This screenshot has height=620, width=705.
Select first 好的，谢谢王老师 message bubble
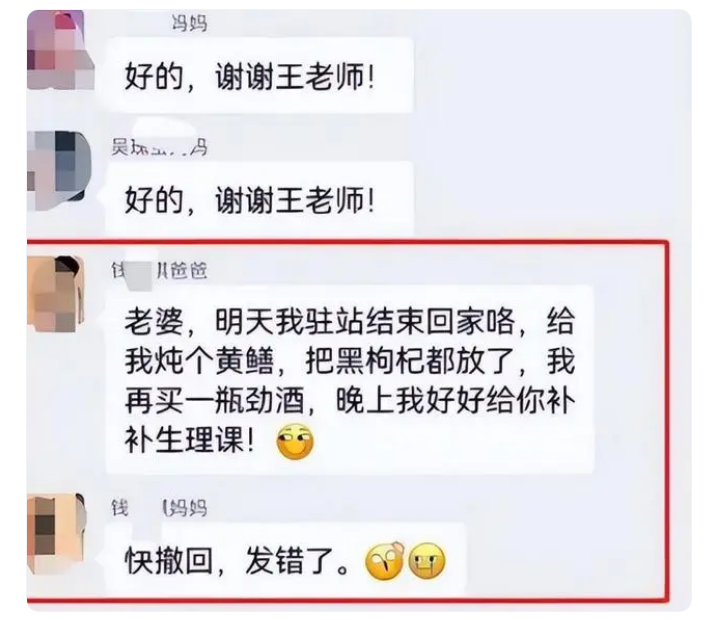pos(259,75)
